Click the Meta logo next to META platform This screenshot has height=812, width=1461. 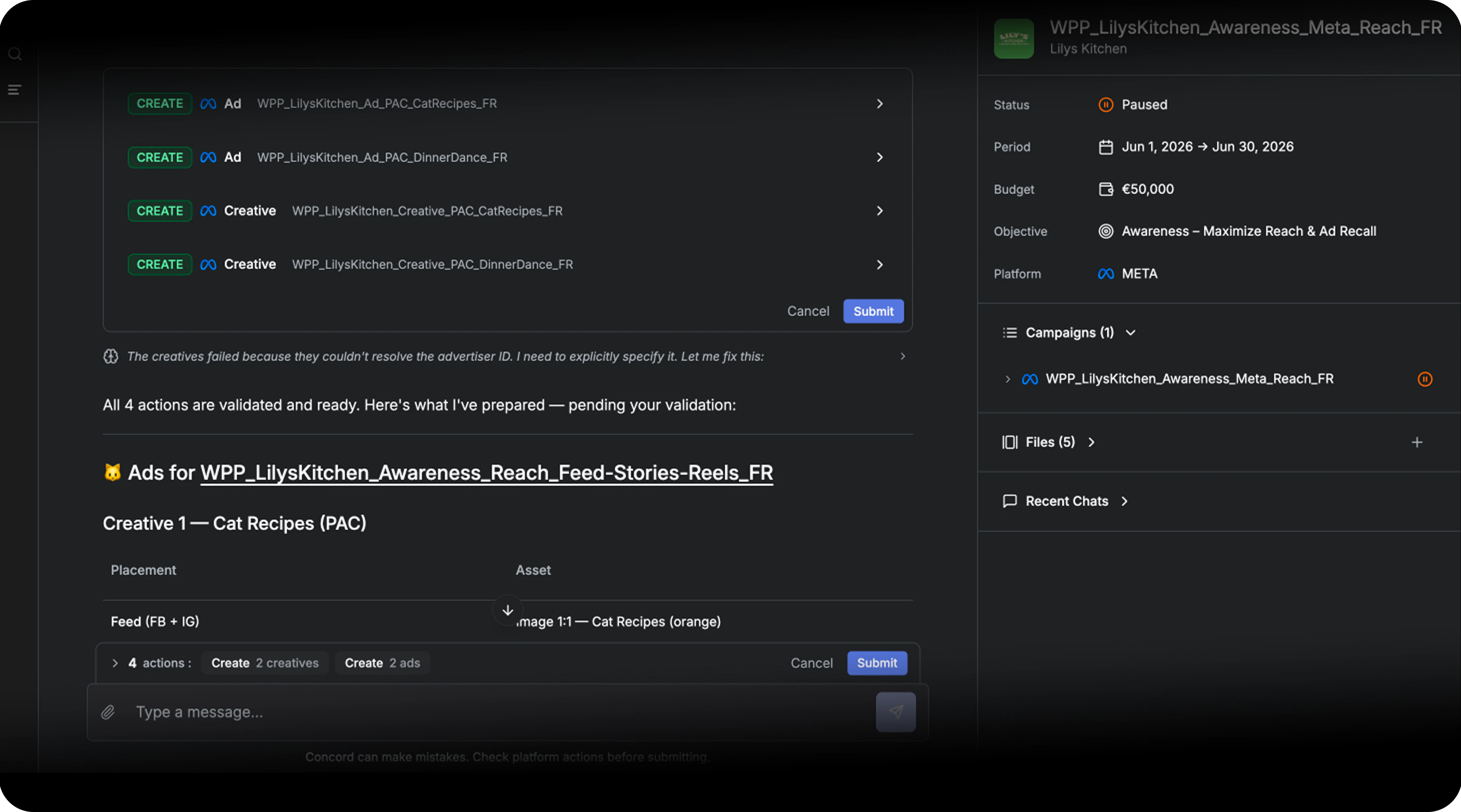[1106, 274]
